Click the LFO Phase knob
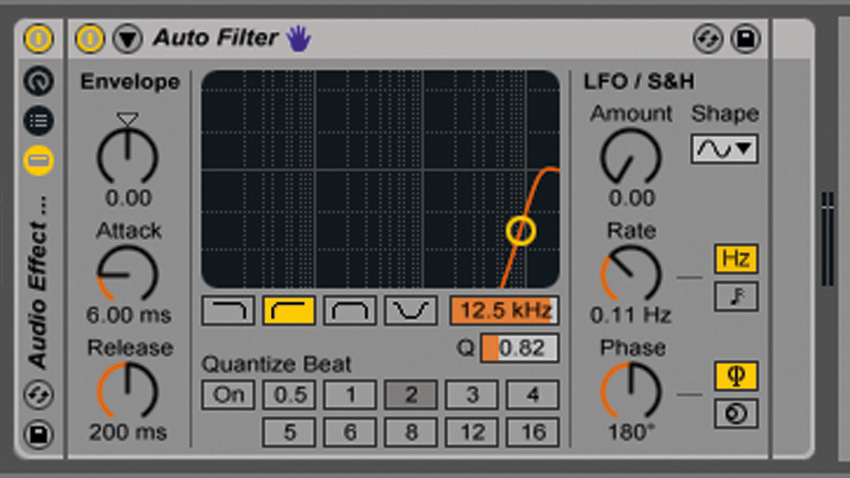This screenshot has width=850, height=478. (x=631, y=391)
